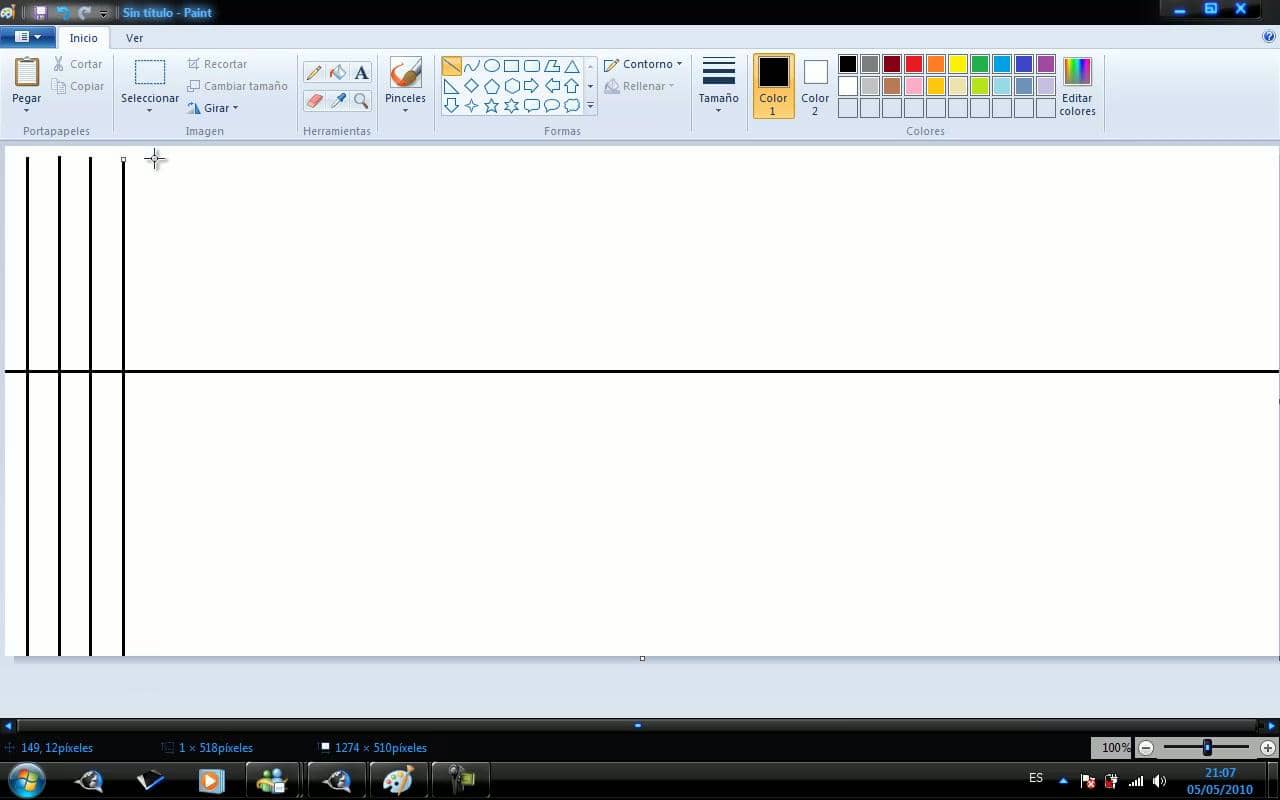Expand the Seleccionar dropdown arrow
Image resolution: width=1280 pixels, height=800 pixels.
pos(150,110)
